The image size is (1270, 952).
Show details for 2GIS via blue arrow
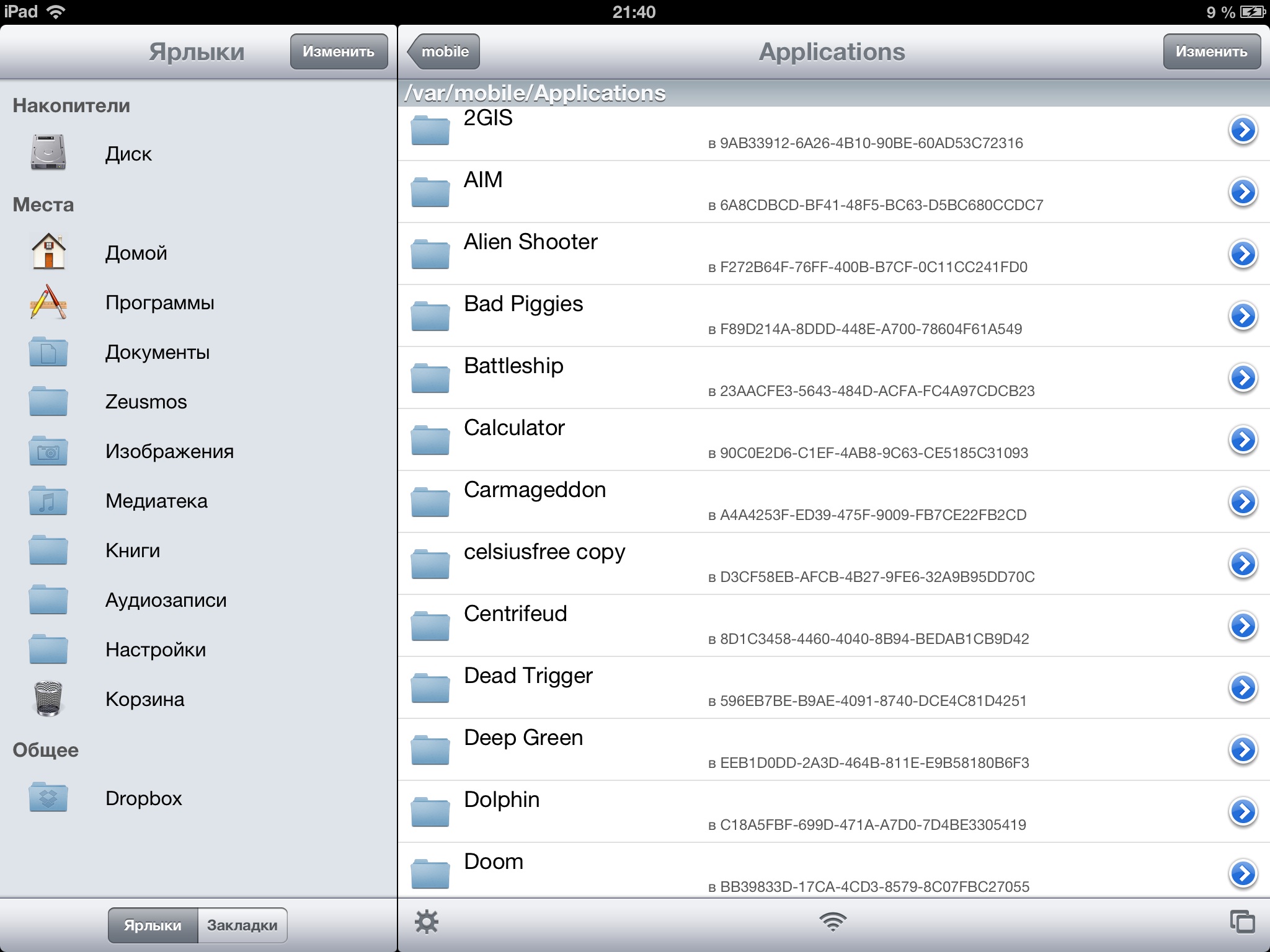(1243, 130)
